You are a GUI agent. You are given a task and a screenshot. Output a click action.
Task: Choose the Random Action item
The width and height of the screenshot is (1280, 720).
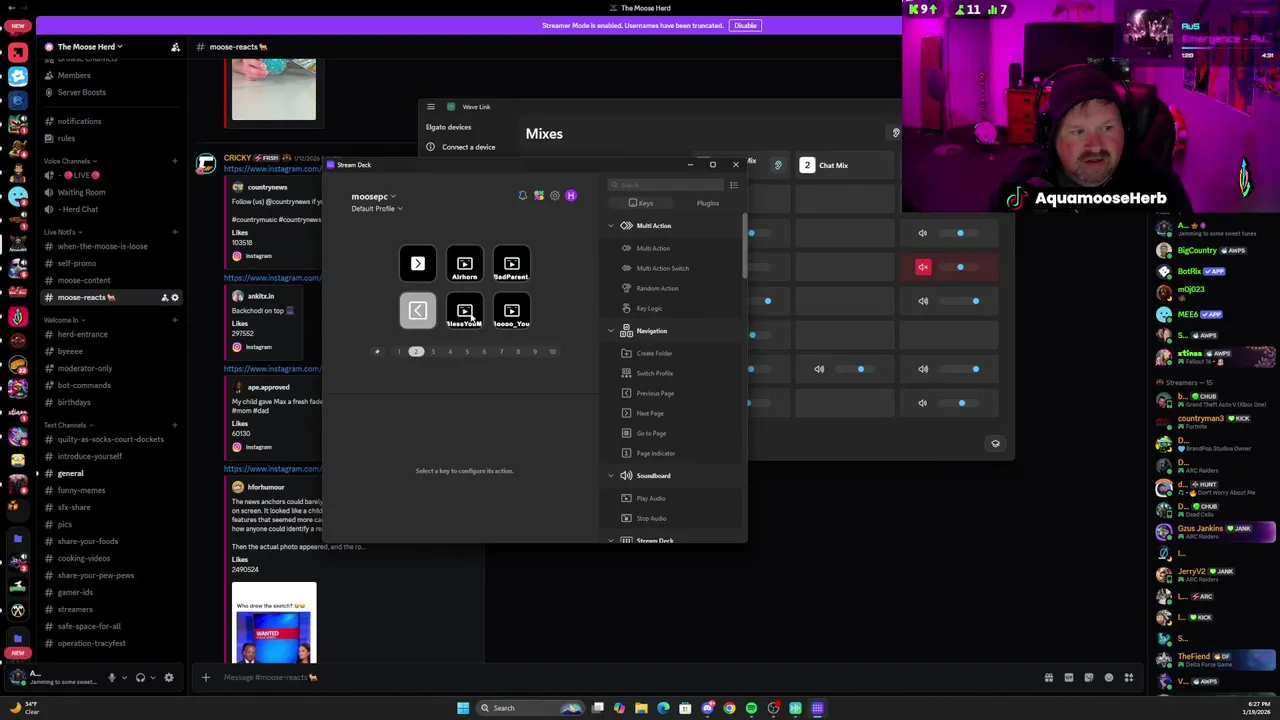point(656,288)
